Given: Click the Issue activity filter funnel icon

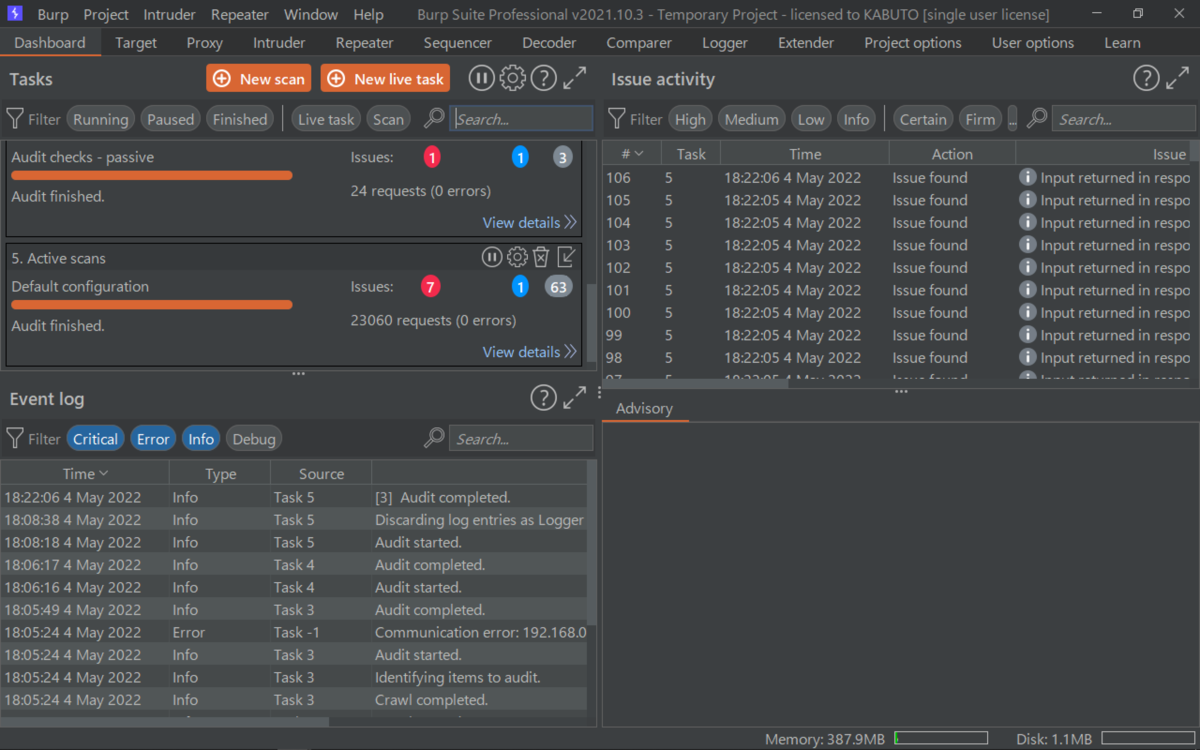Looking at the screenshot, I should [617, 119].
